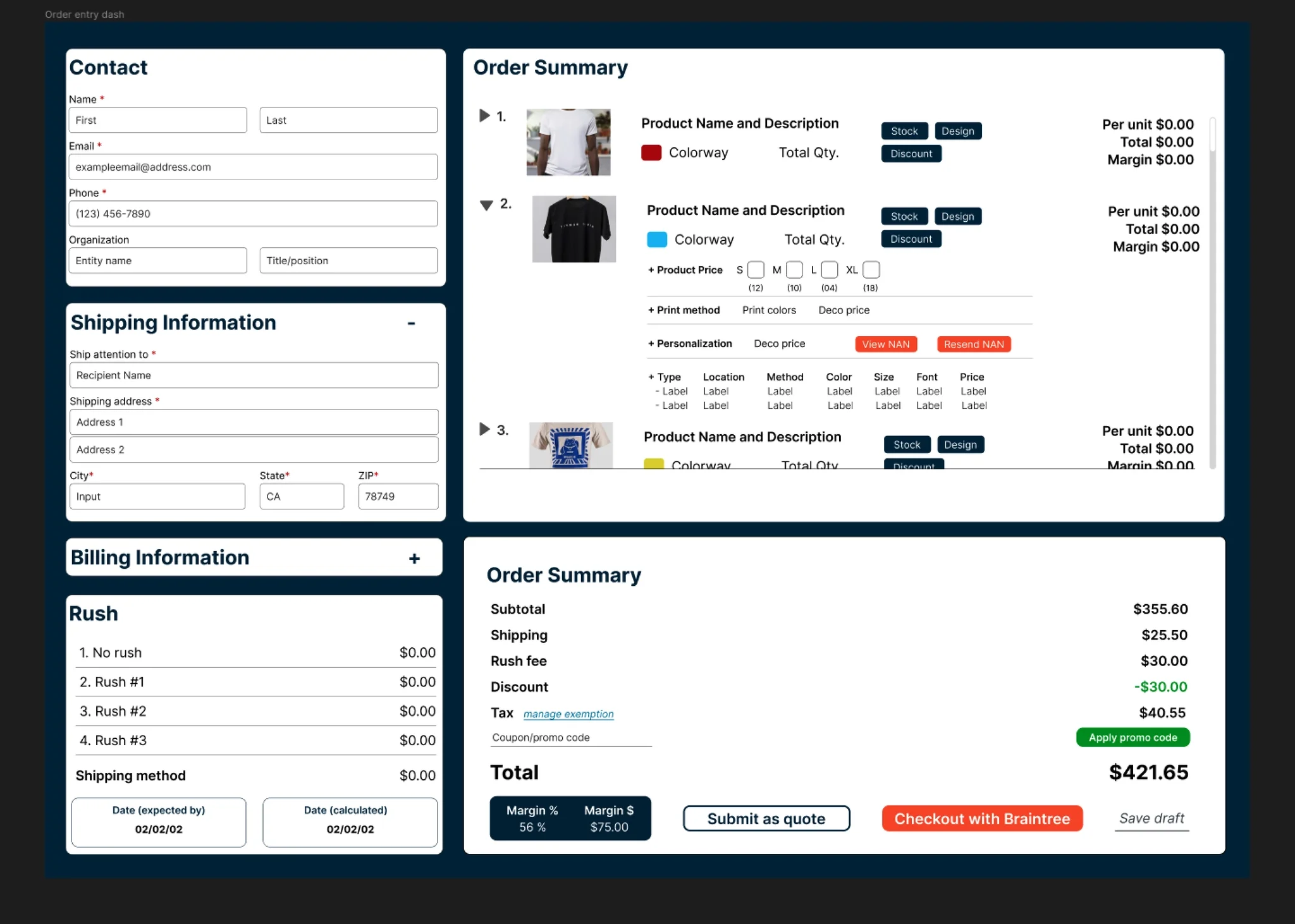
Task: Check the size XL checkbox
Action: 871,270
